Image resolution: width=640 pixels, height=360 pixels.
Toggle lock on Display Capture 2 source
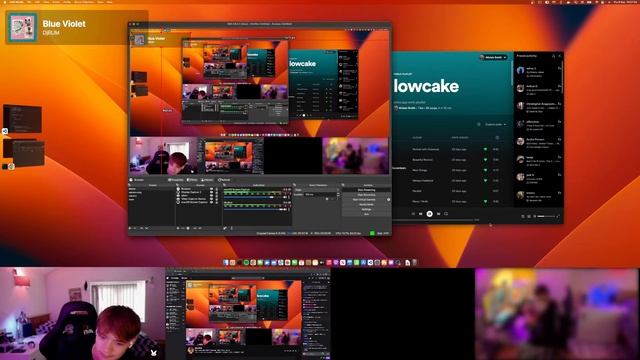(217, 192)
